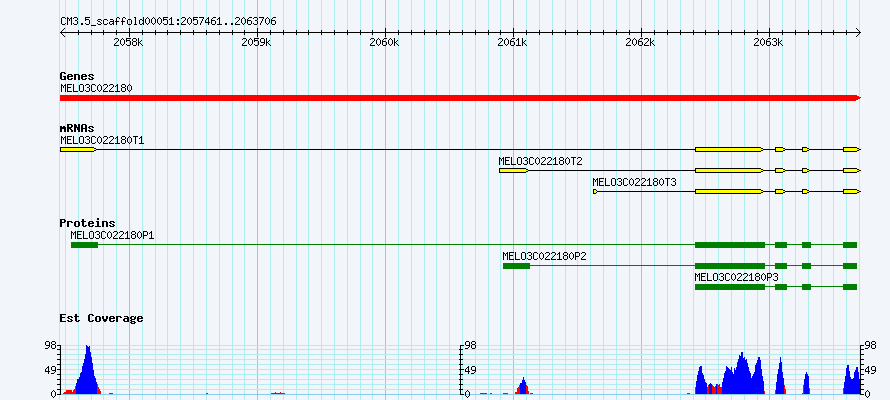Screen dimensions: 890x400
Task: Click the tiny first exon of transcript T3
Action: [x=595, y=192]
